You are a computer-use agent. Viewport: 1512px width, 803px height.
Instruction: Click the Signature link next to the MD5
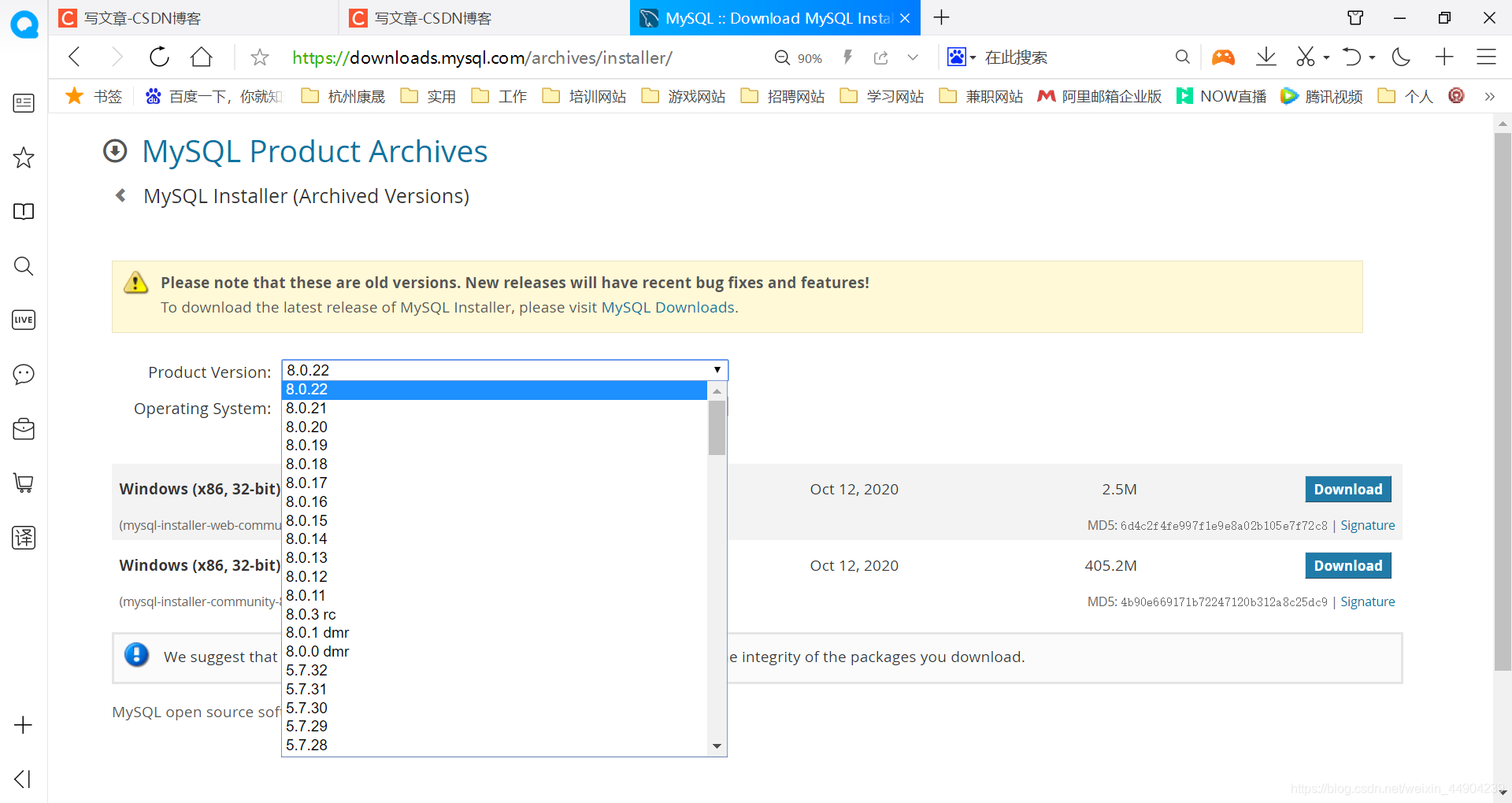click(1367, 525)
